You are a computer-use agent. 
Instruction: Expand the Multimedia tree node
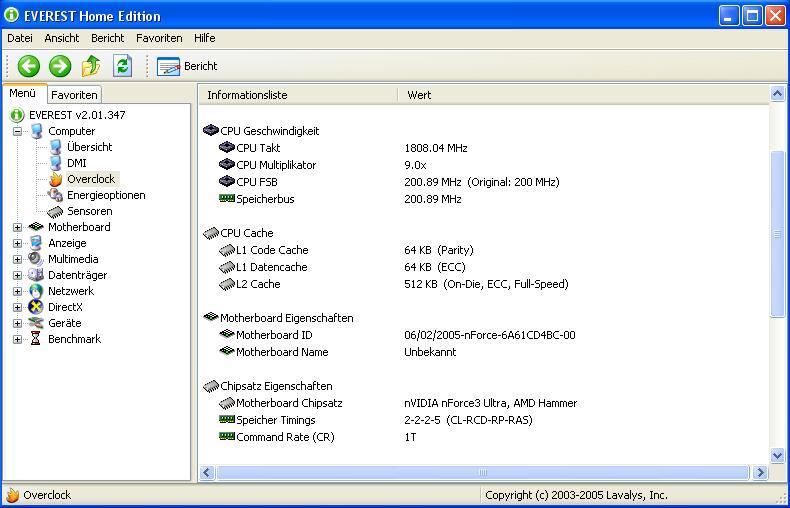click(17, 259)
